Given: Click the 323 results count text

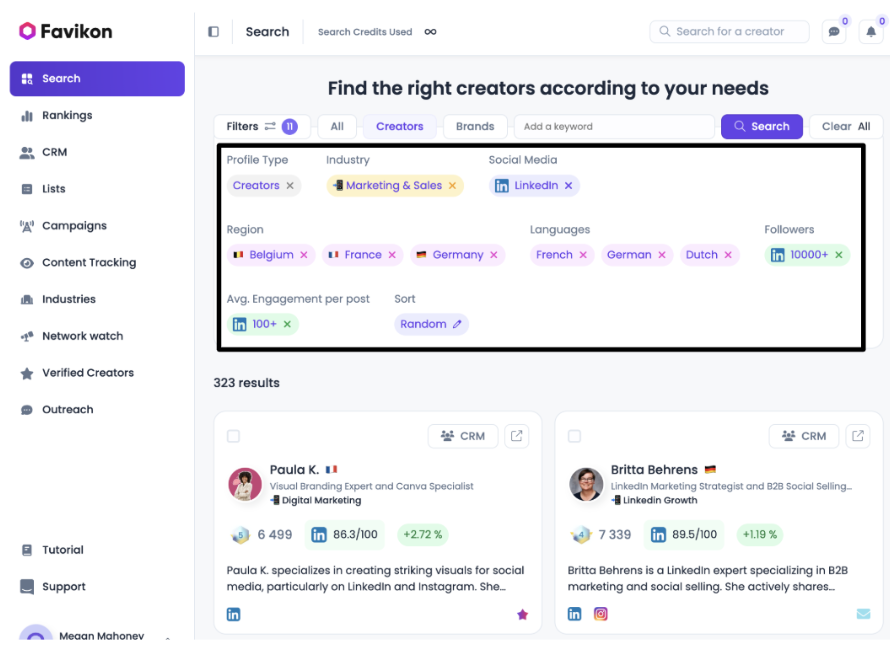Looking at the screenshot, I should [246, 383].
